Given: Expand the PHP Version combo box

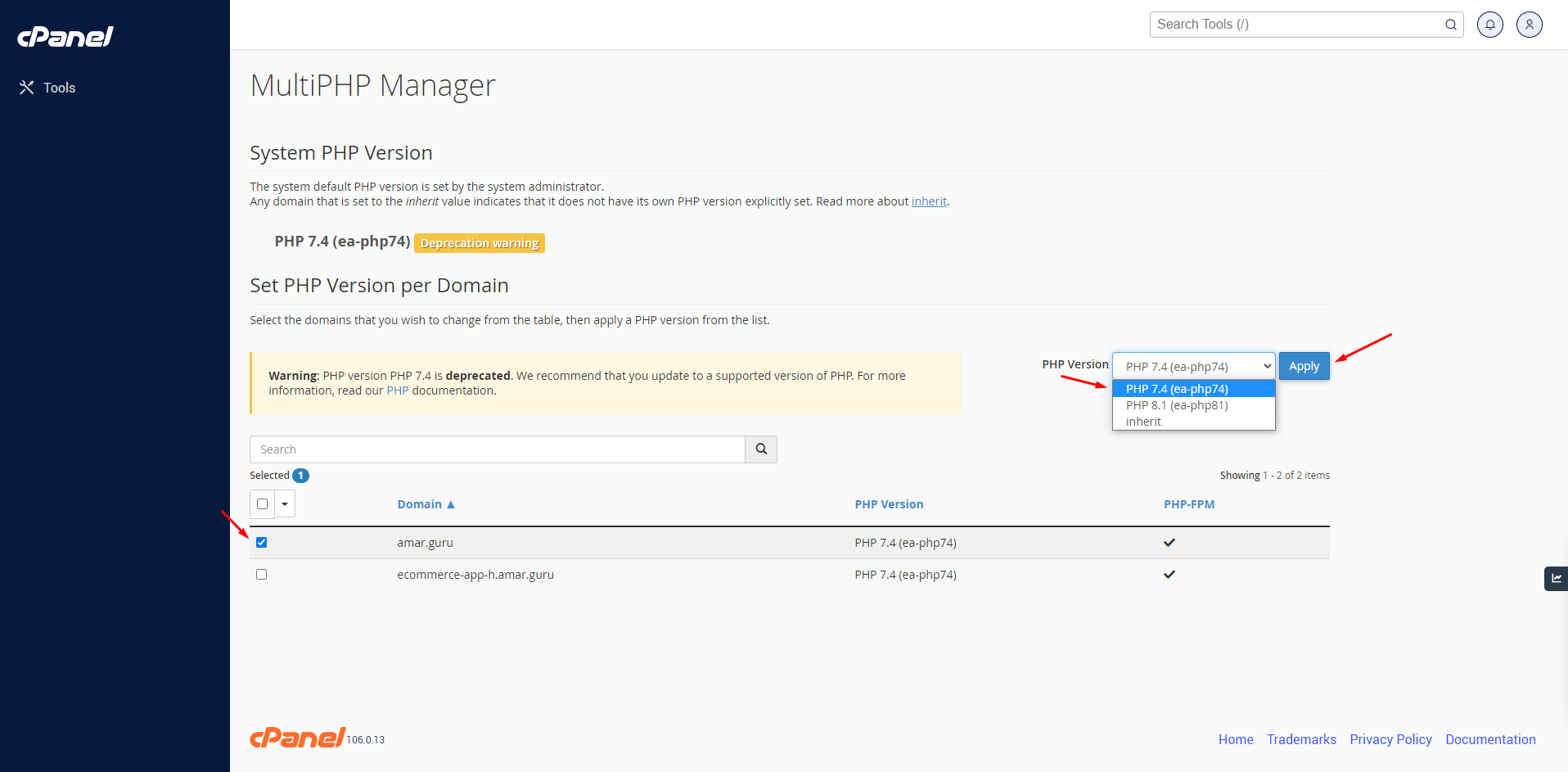Looking at the screenshot, I should (x=1193, y=366).
